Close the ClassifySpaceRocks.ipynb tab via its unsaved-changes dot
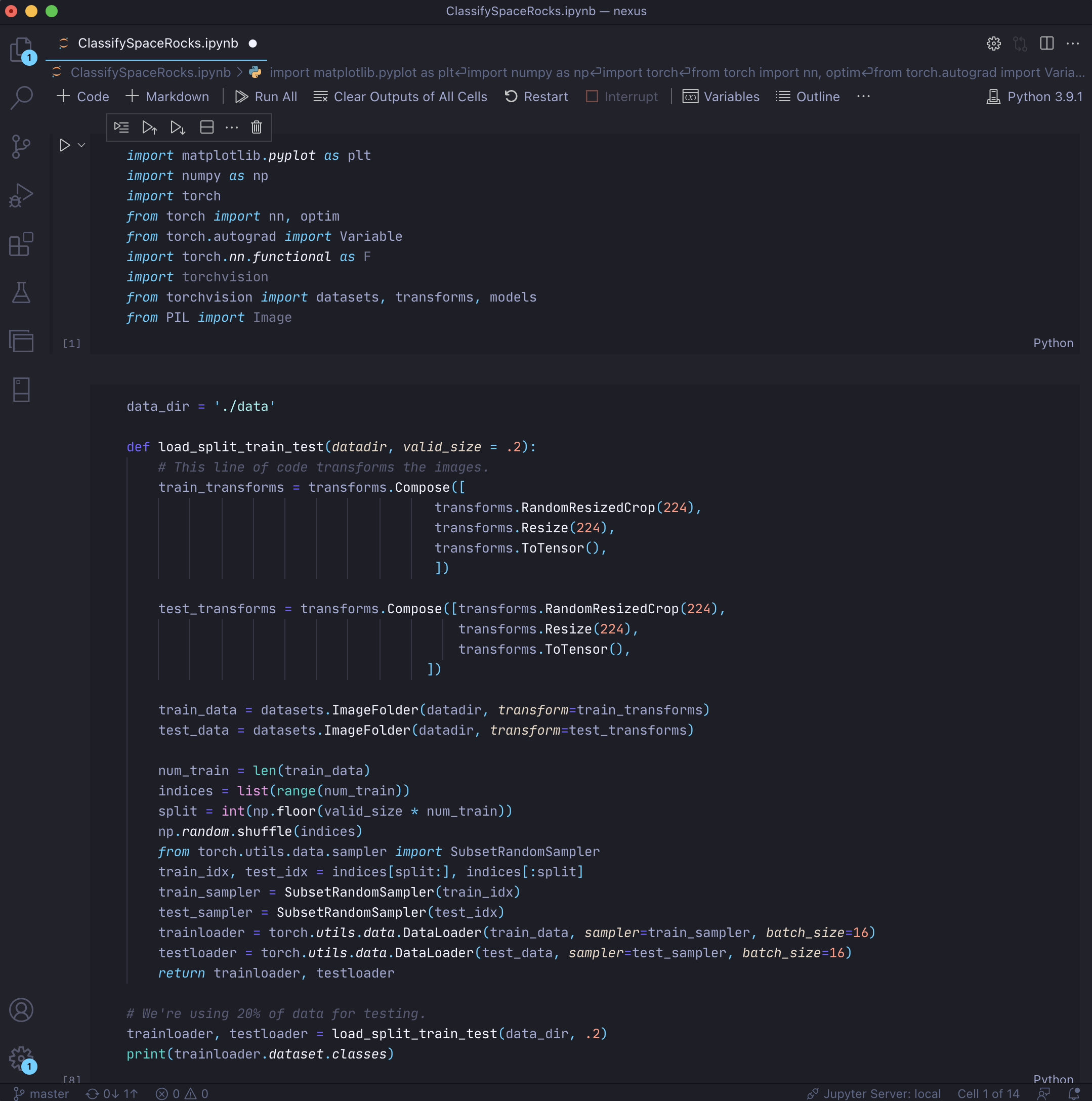This screenshot has width=1092, height=1101. (x=253, y=44)
